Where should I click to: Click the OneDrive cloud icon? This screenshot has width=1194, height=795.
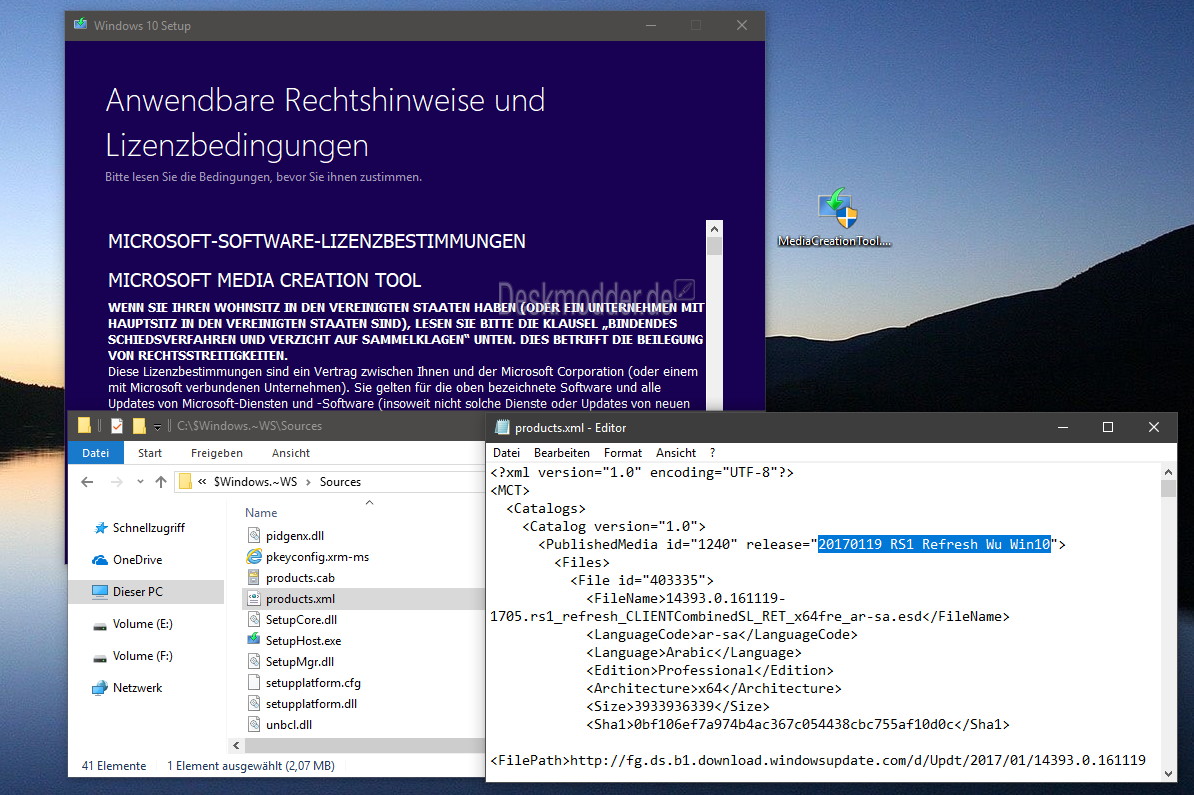[100, 560]
